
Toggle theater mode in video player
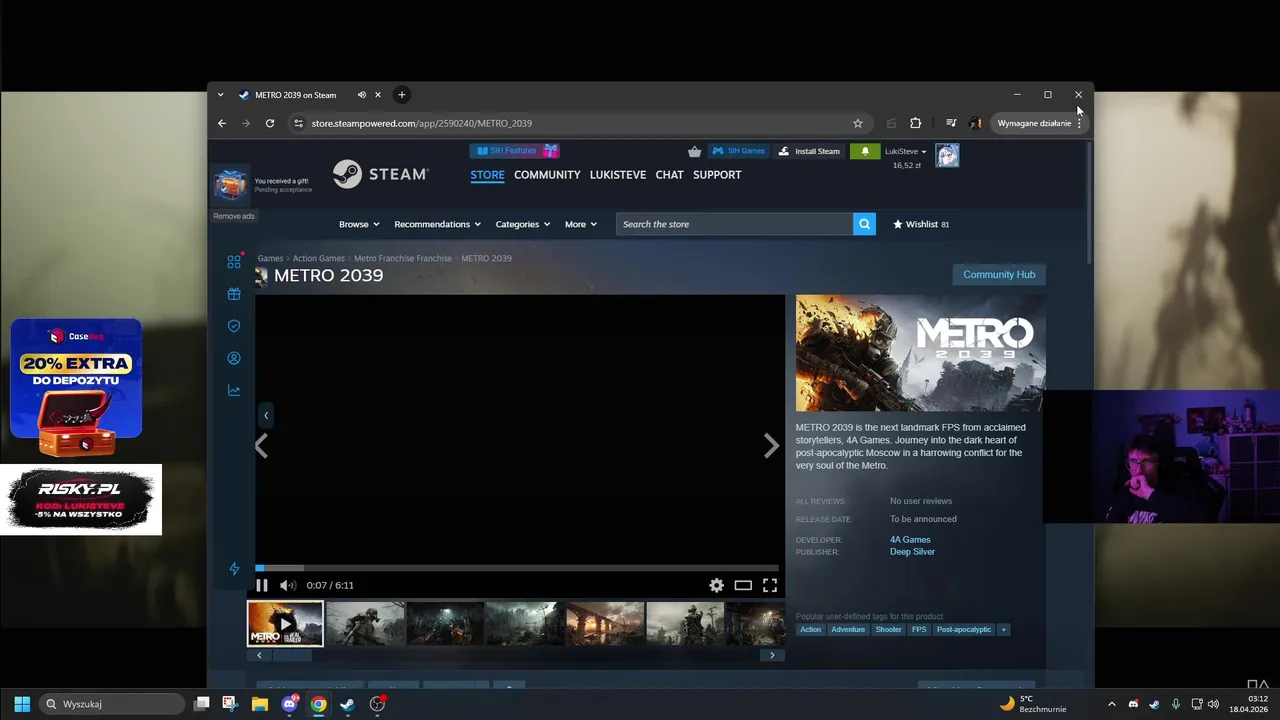[x=743, y=585]
